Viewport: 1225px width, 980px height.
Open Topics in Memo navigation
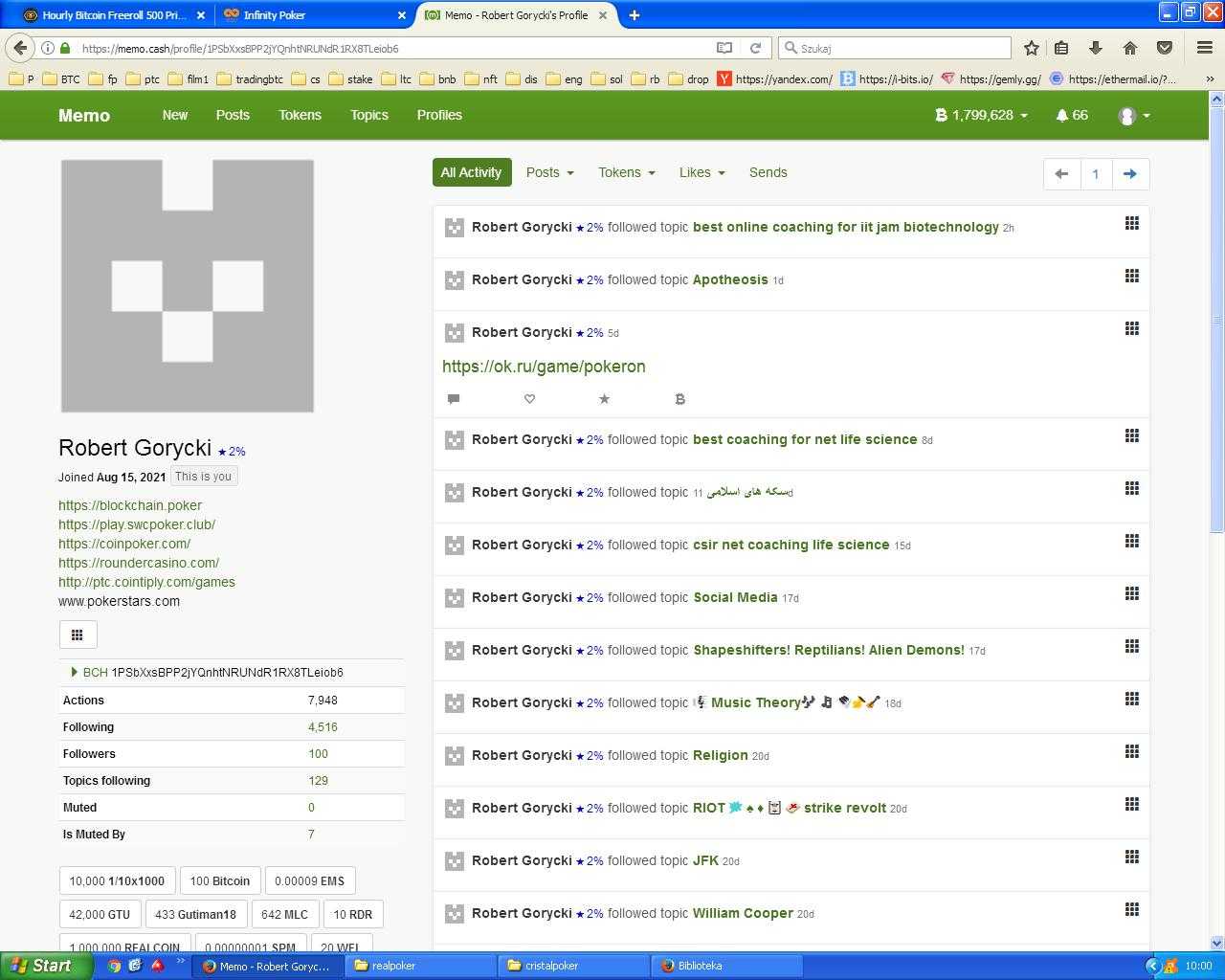pos(369,115)
